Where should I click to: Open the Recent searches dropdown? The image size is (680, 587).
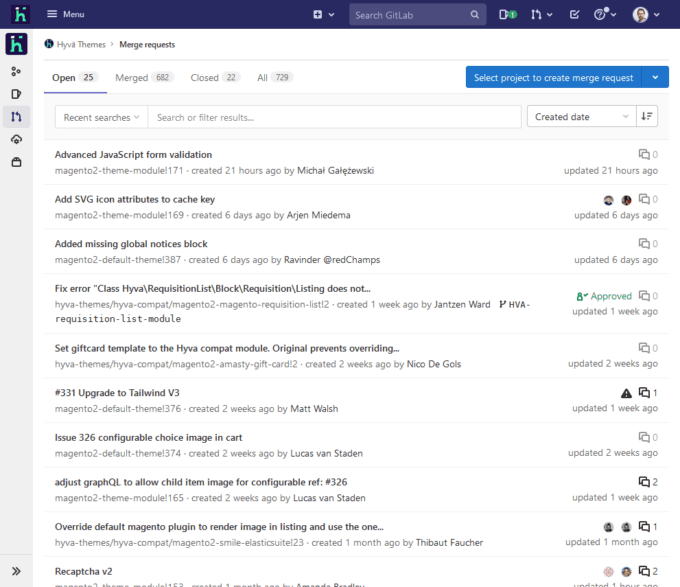coord(101,117)
